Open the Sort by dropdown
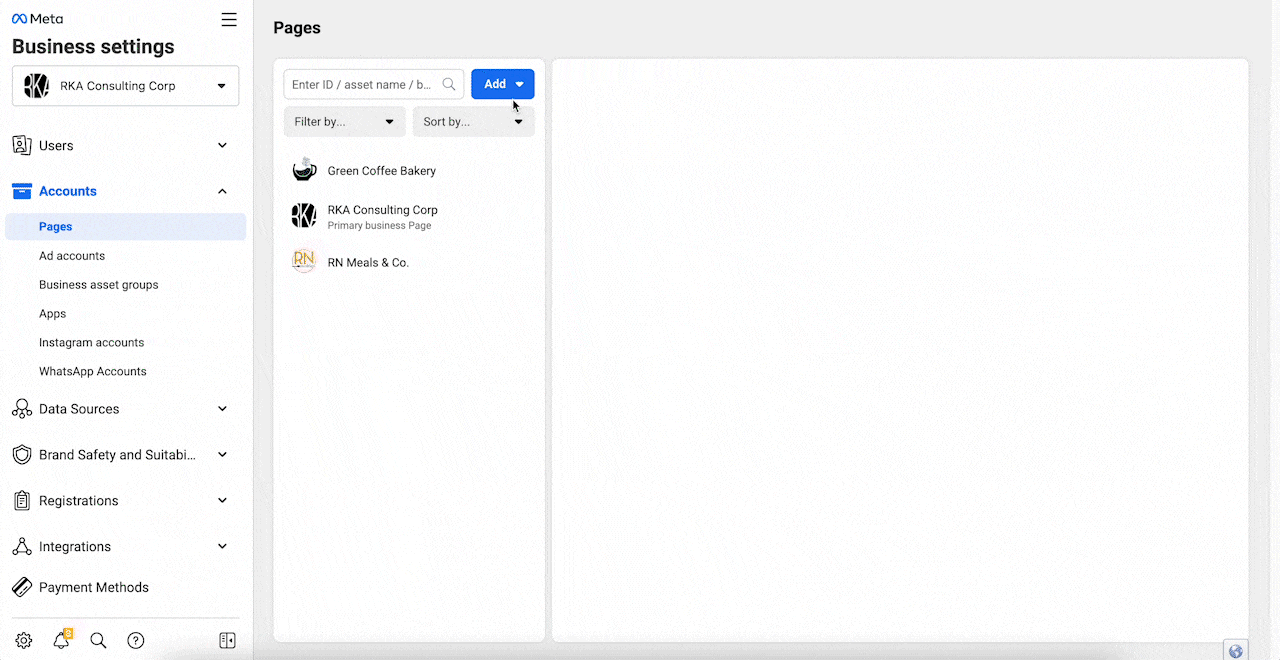 click(x=473, y=122)
